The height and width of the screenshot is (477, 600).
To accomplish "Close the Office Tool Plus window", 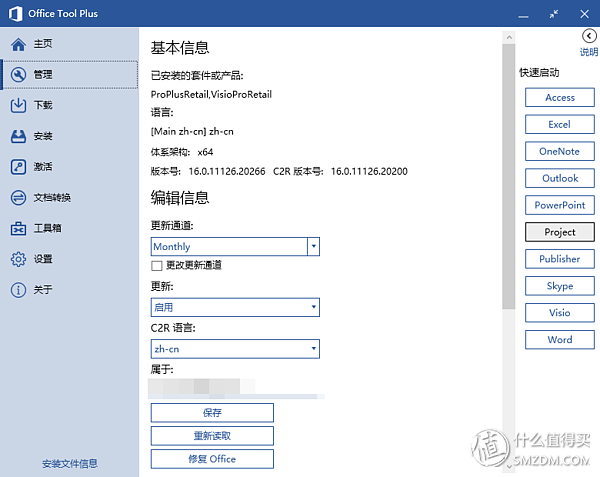I will point(584,14).
